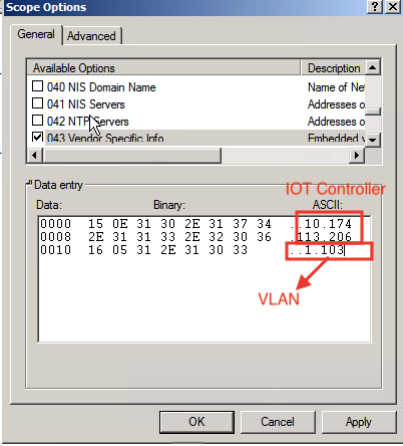The image size is (403, 446).
Task: Click the horizontal scroll left arrow
Action: 35,155
